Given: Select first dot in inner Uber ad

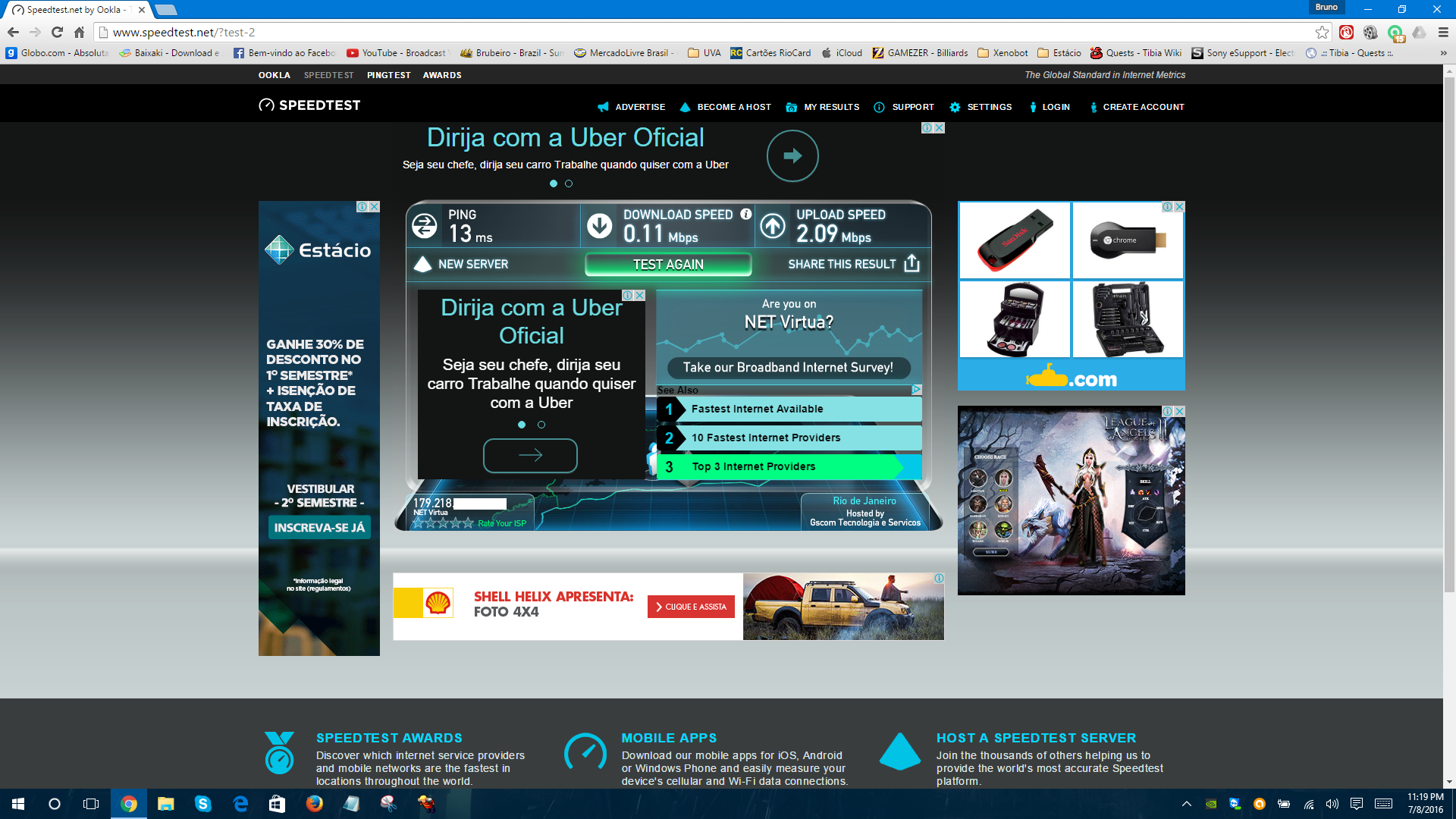Looking at the screenshot, I should 522,425.
